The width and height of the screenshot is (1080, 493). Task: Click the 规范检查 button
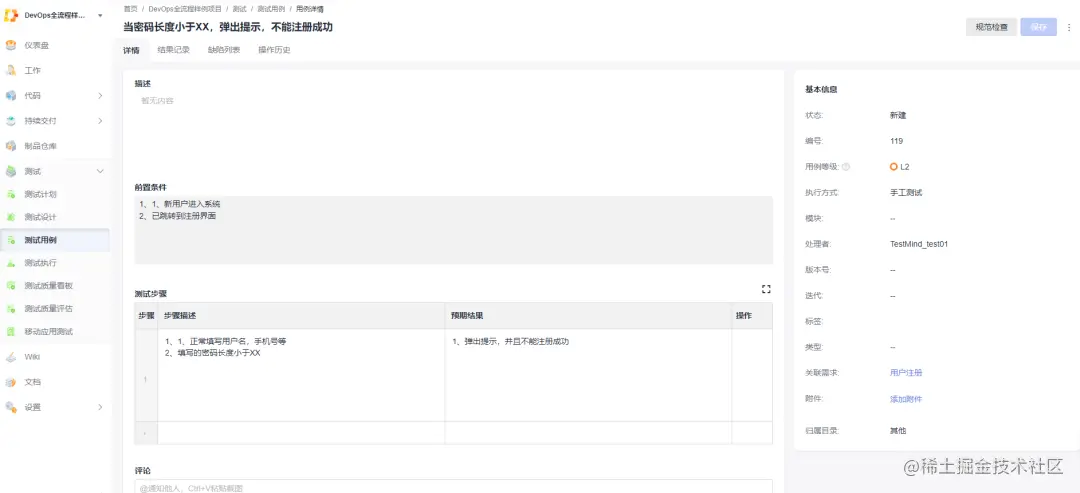click(x=991, y=28)
